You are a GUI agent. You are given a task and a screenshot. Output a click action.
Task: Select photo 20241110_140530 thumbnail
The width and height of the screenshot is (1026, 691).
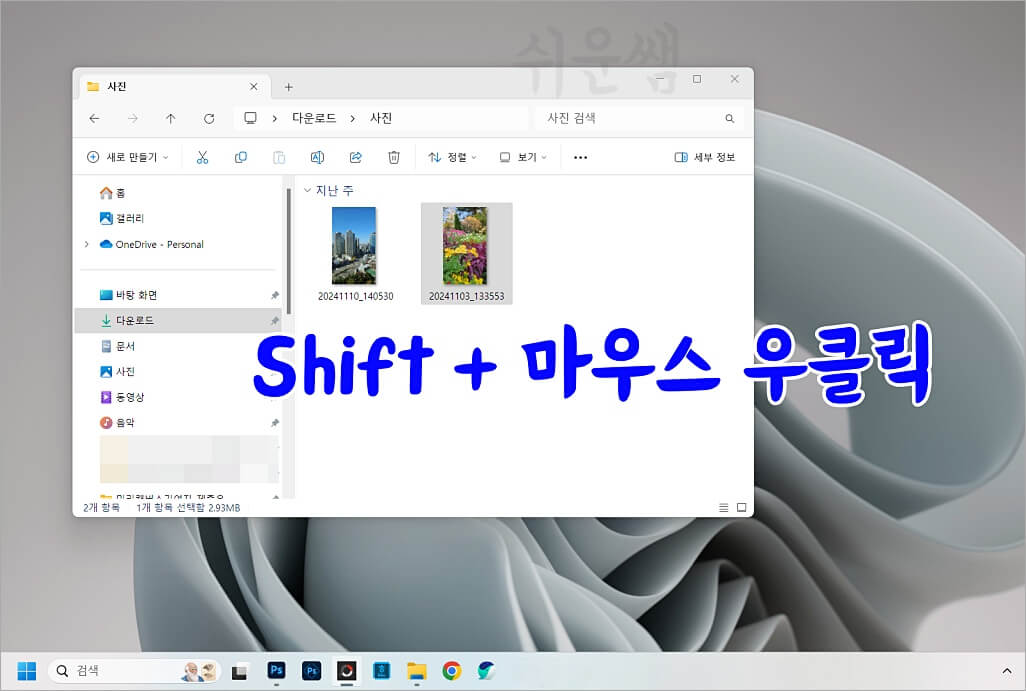pyautogui.click(x=354, y=245)
